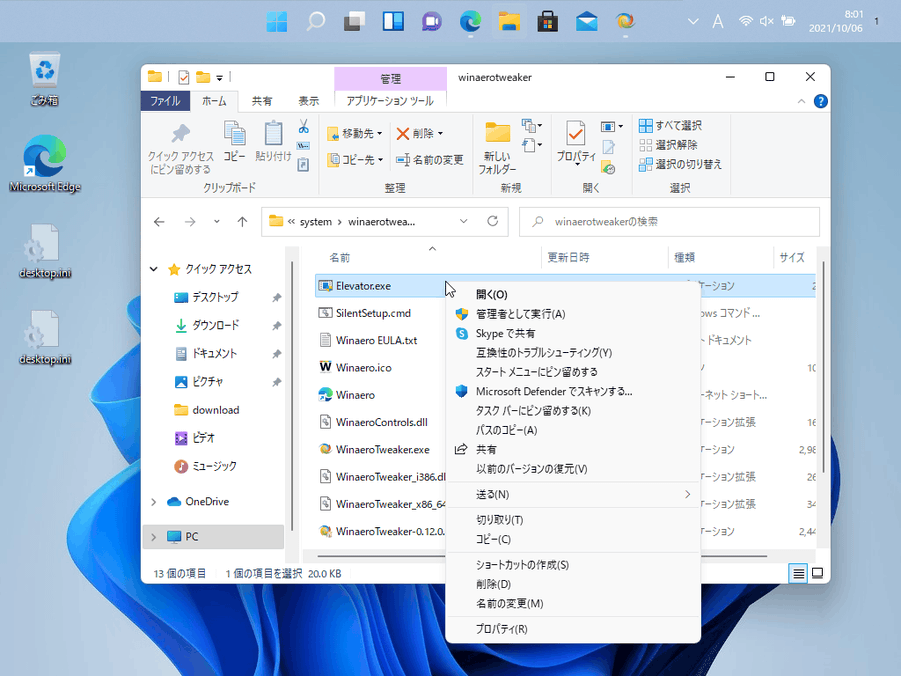Screen dimensions: 901x676
Task: Expand the PC tree node
Action: coord(153,537)
